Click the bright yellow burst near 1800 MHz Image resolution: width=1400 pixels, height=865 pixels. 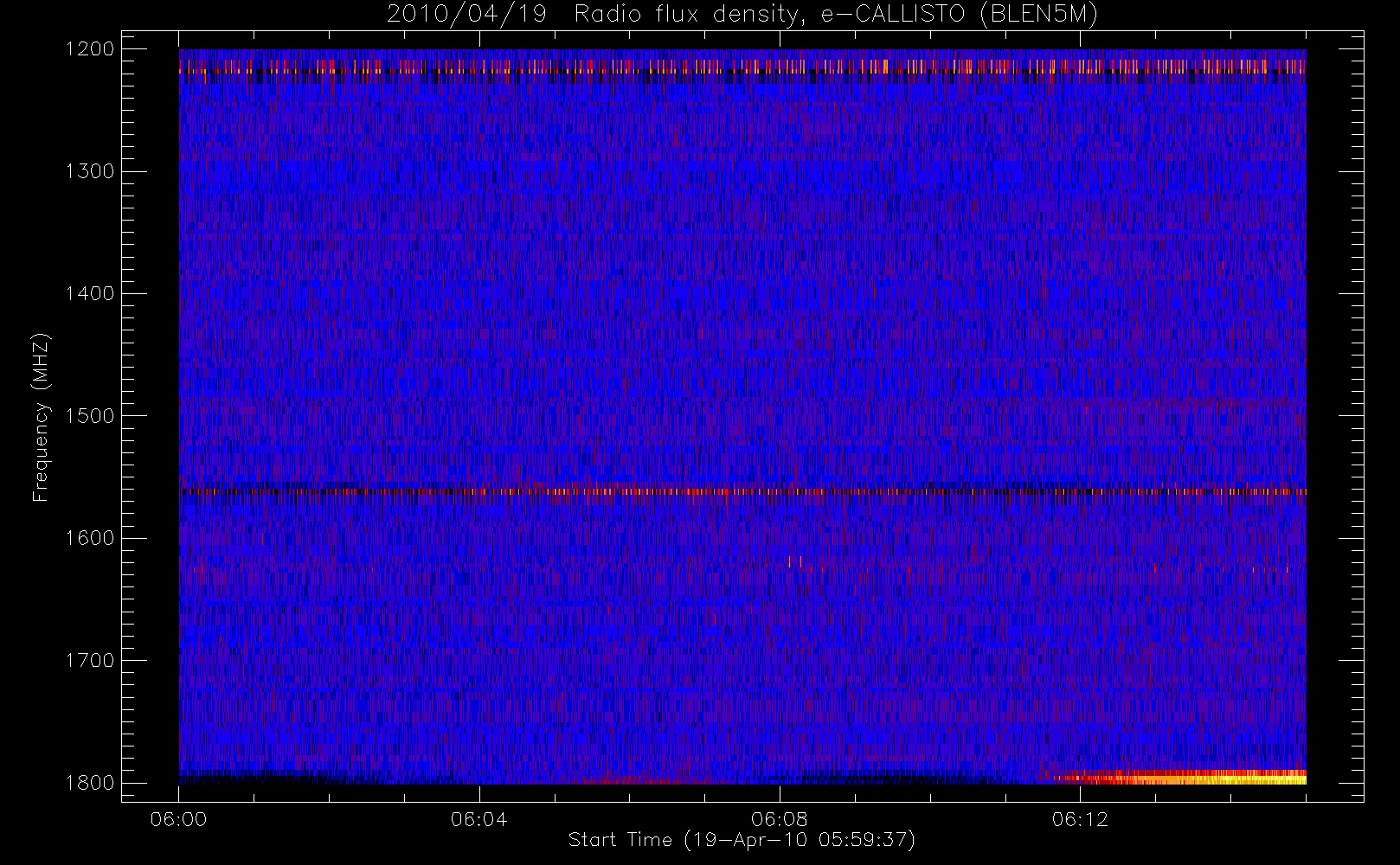click(x=1181, y=778)
